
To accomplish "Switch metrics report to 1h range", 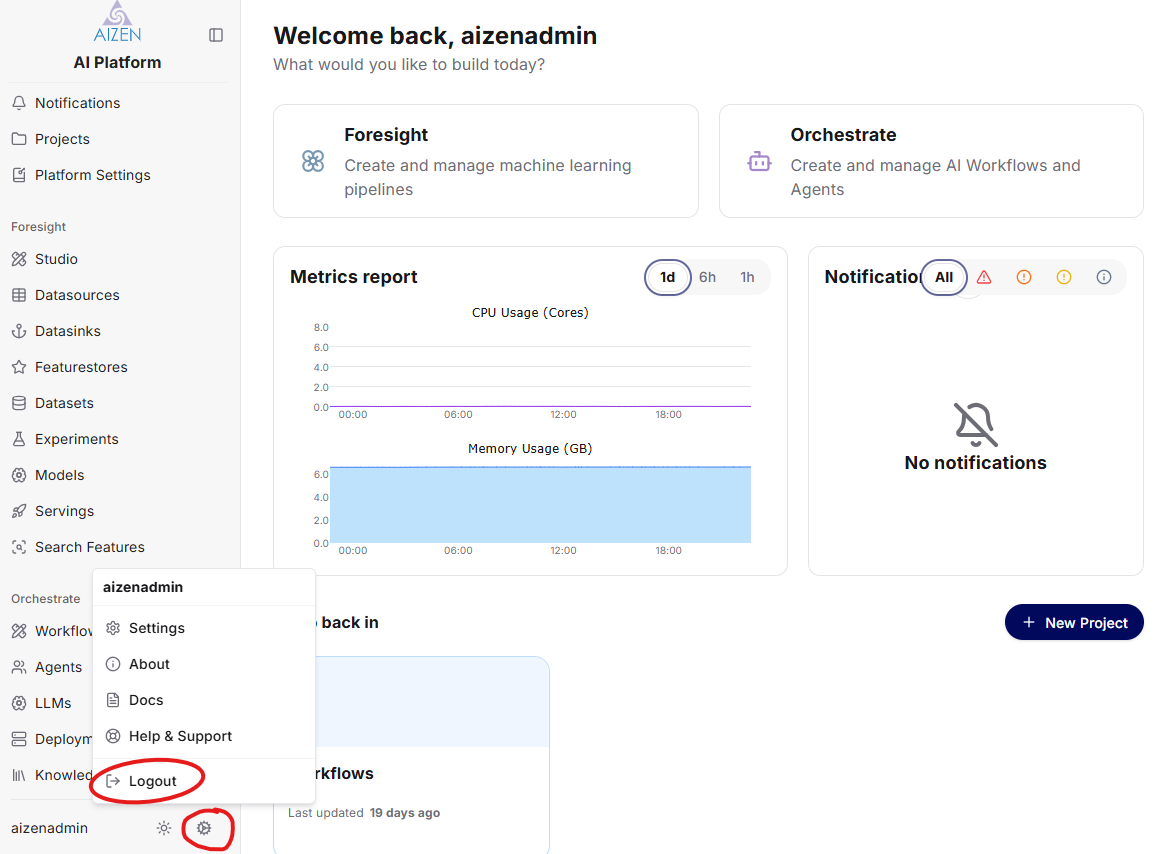I will 747,277.
